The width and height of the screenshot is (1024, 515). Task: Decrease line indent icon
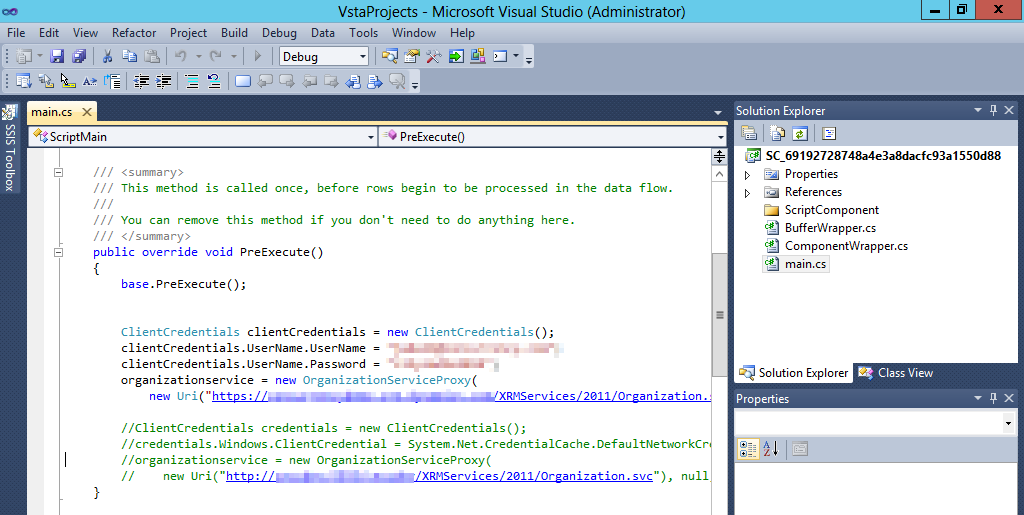click(x=141, y=81)
